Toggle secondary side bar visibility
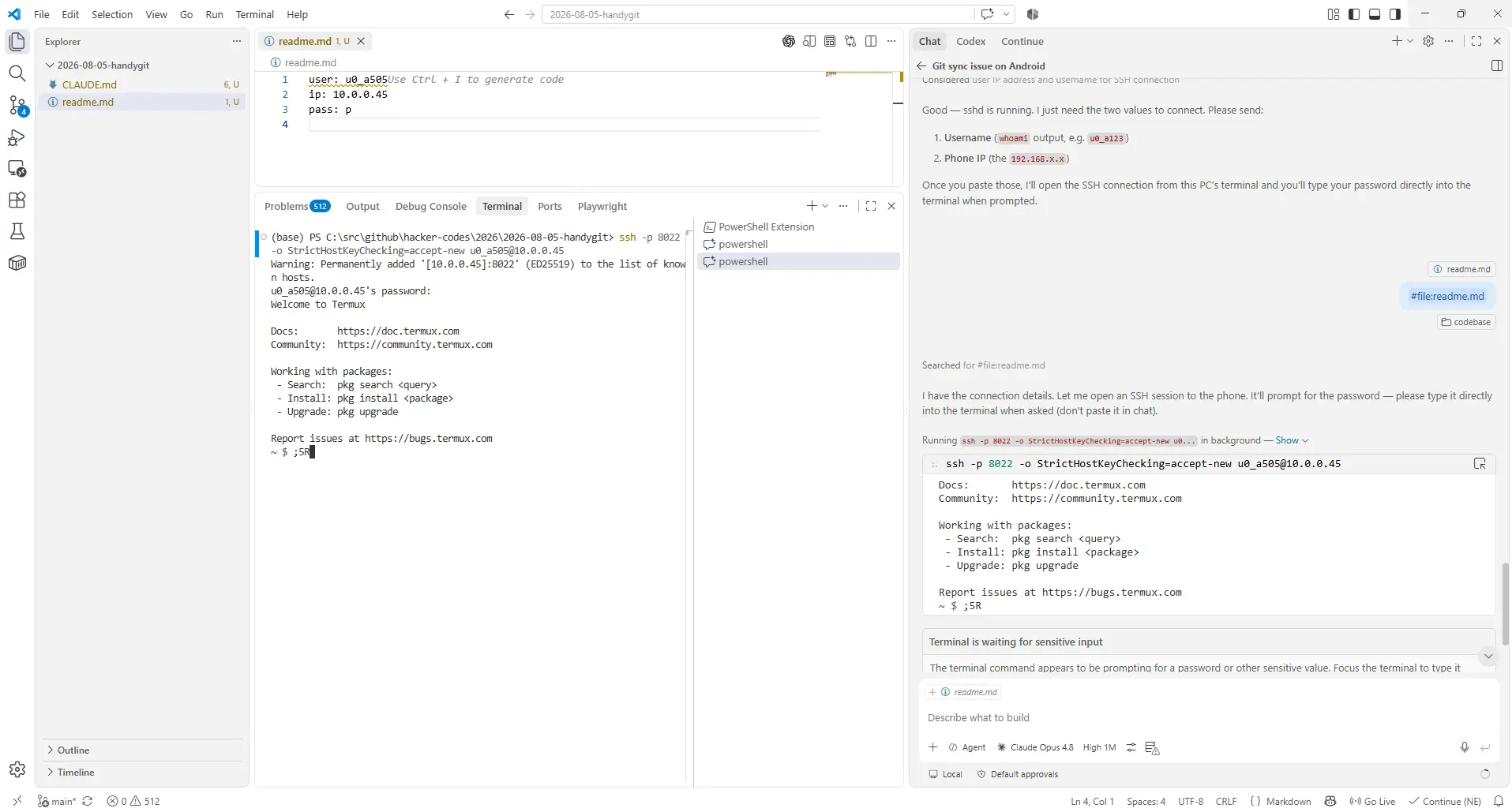1512x812 pixels. click(x=1395, y=14)
